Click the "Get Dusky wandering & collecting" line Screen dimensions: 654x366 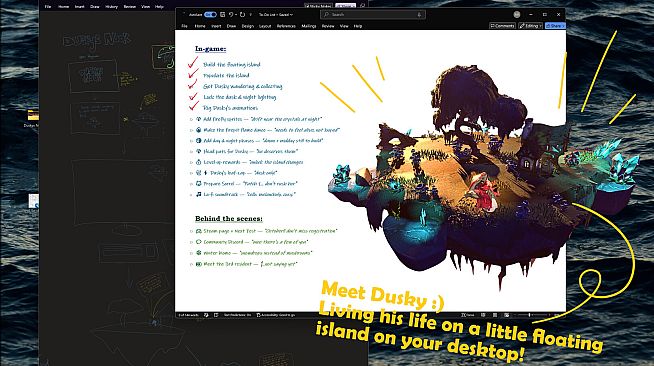[243, 86]
